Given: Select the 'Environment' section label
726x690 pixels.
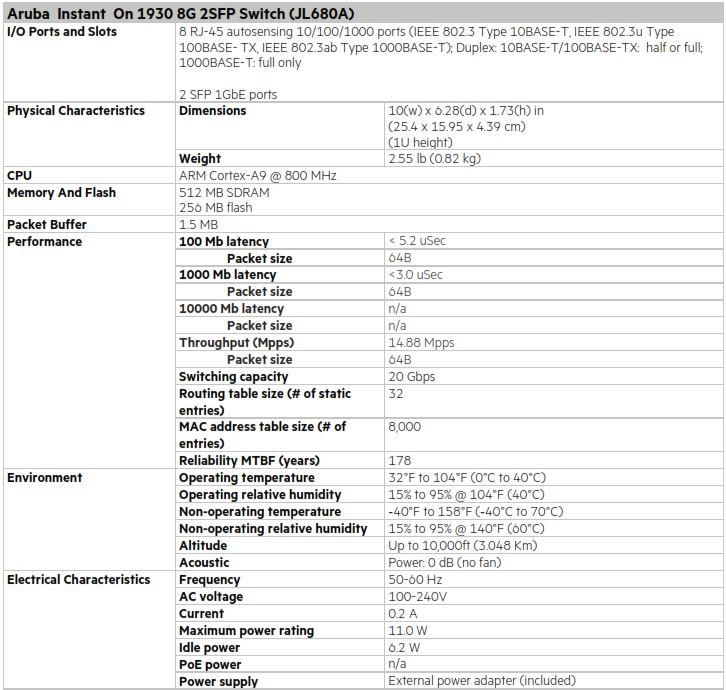Looking at the screenshot, I should pyautogui.click(x=44, y=477).
